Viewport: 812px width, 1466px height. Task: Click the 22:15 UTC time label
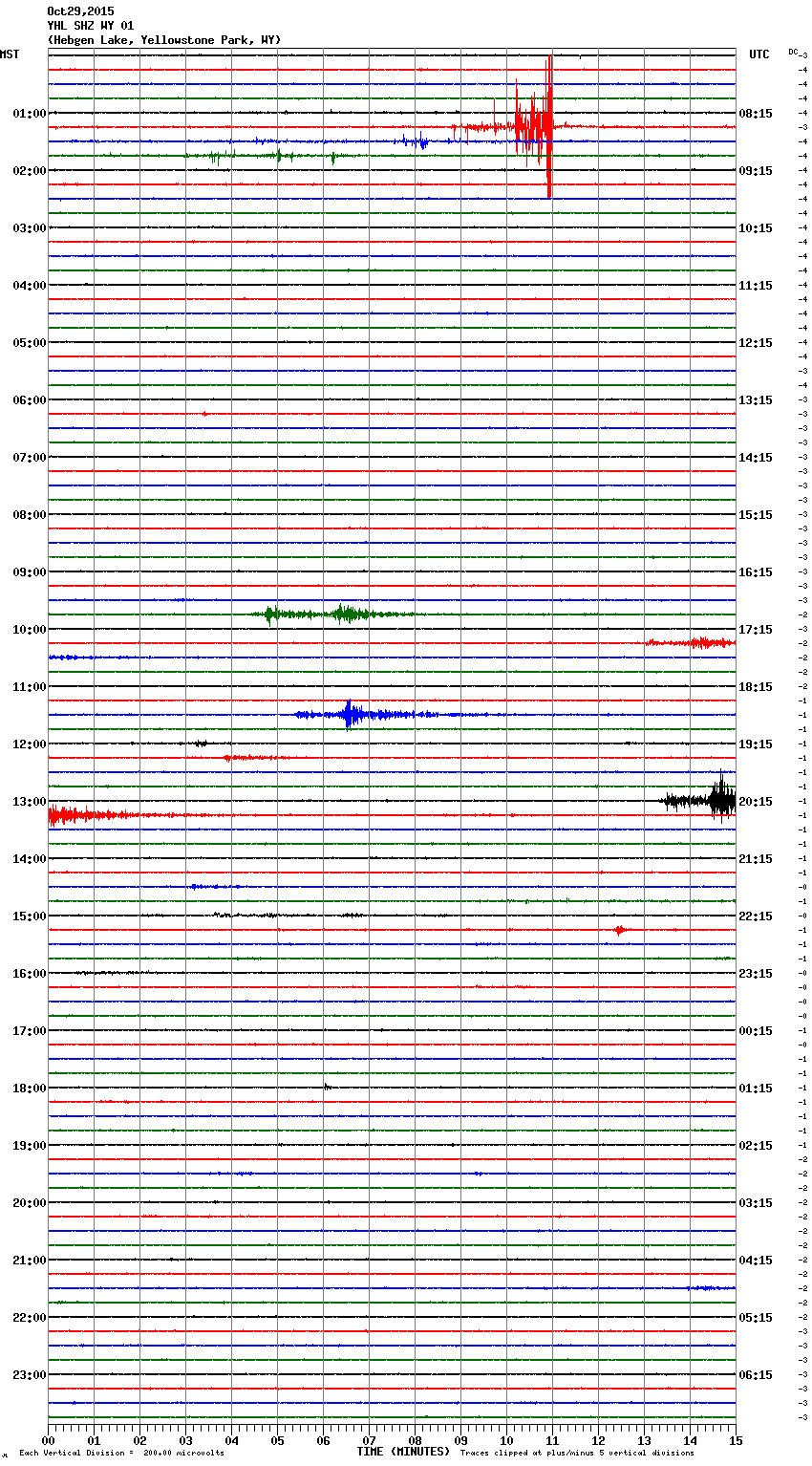[756, 916]
